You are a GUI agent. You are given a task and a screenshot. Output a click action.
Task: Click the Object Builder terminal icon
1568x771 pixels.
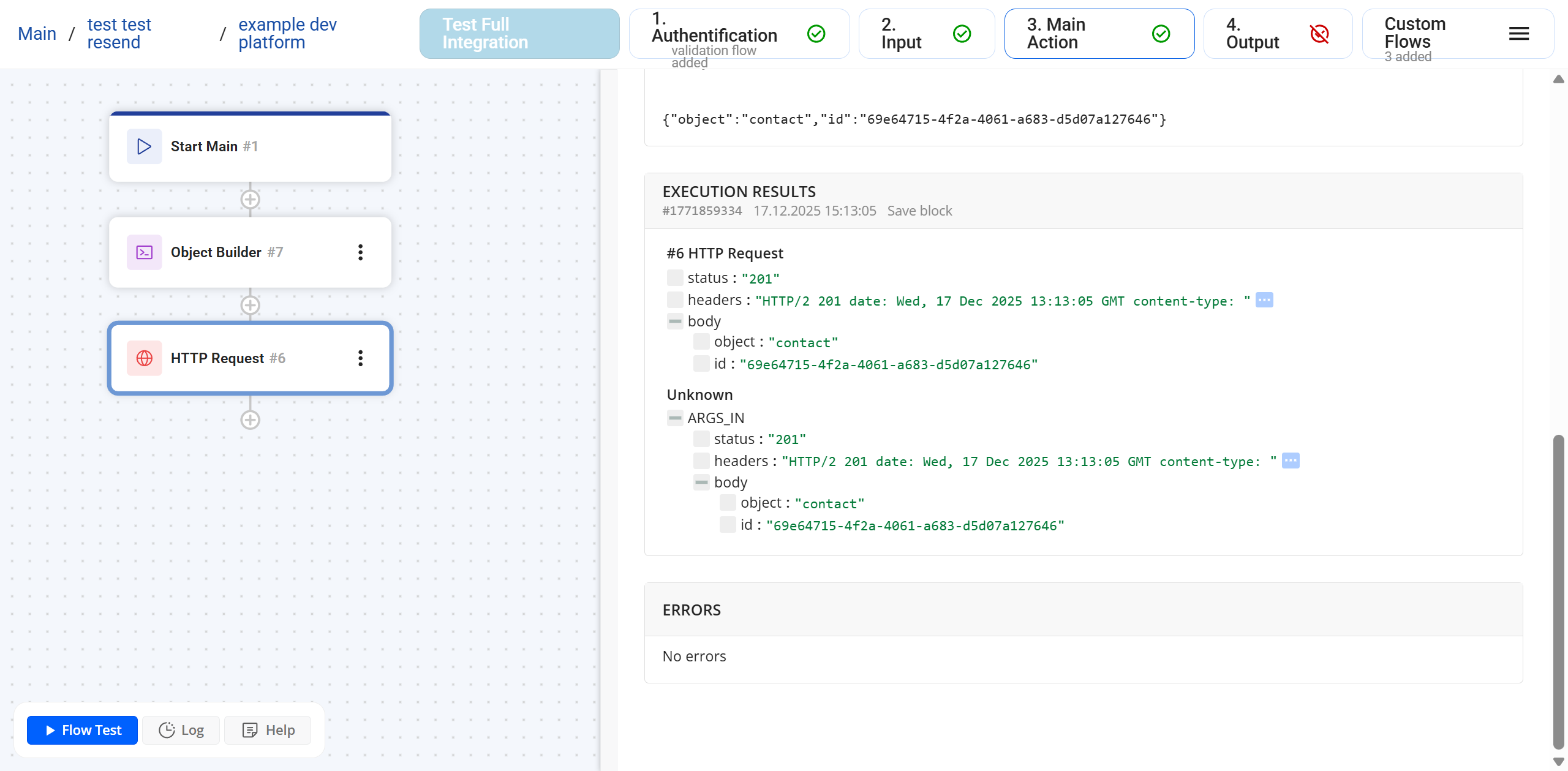144,252
